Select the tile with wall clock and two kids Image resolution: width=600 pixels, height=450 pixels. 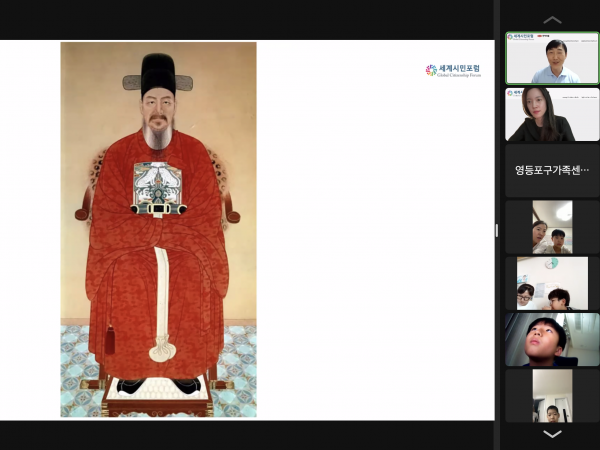pos(552,283)
